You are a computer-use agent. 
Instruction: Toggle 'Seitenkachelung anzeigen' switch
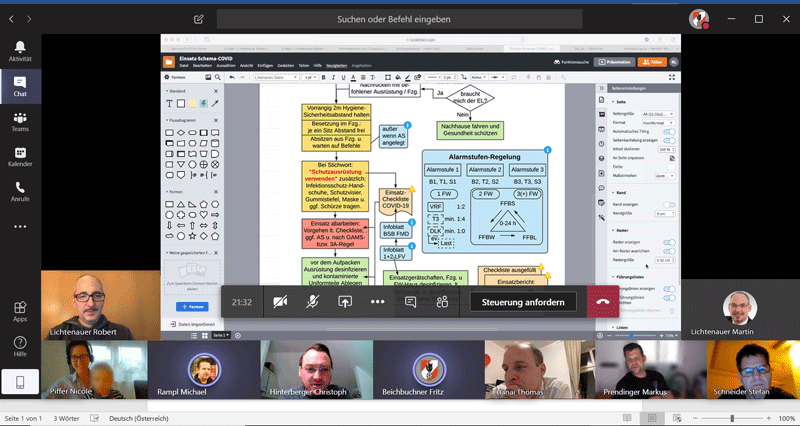click(669, 140)
